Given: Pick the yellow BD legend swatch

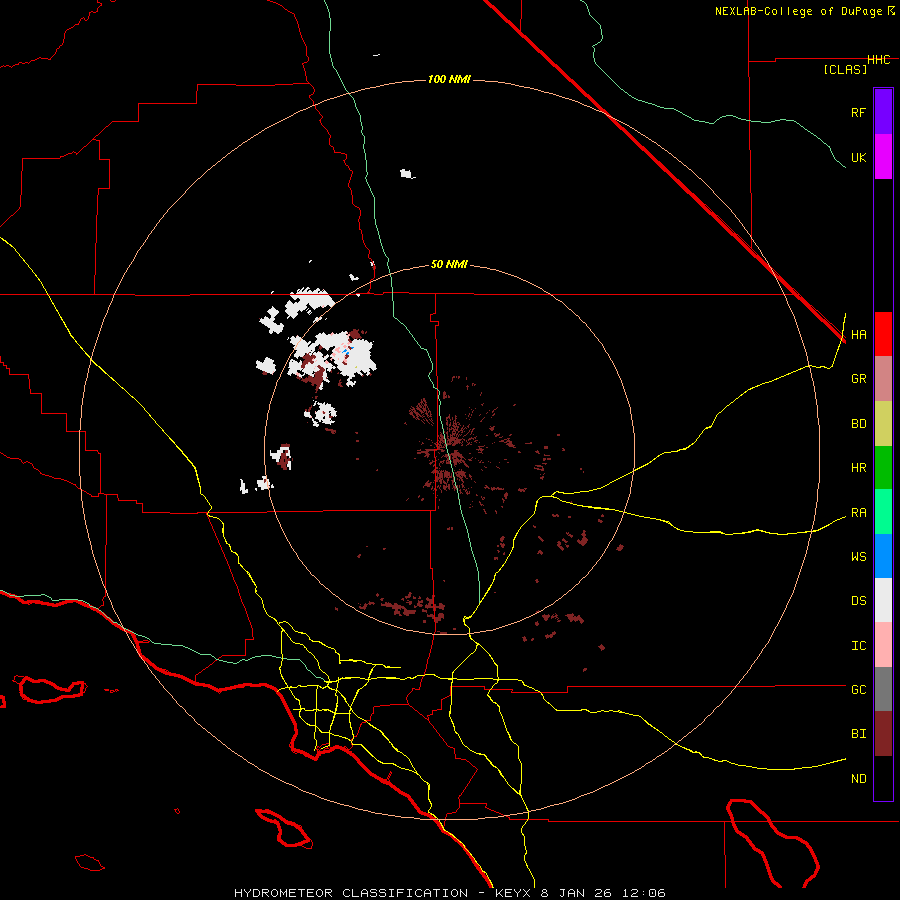Looking at the screenshot, I should click(x=882, y=423).
